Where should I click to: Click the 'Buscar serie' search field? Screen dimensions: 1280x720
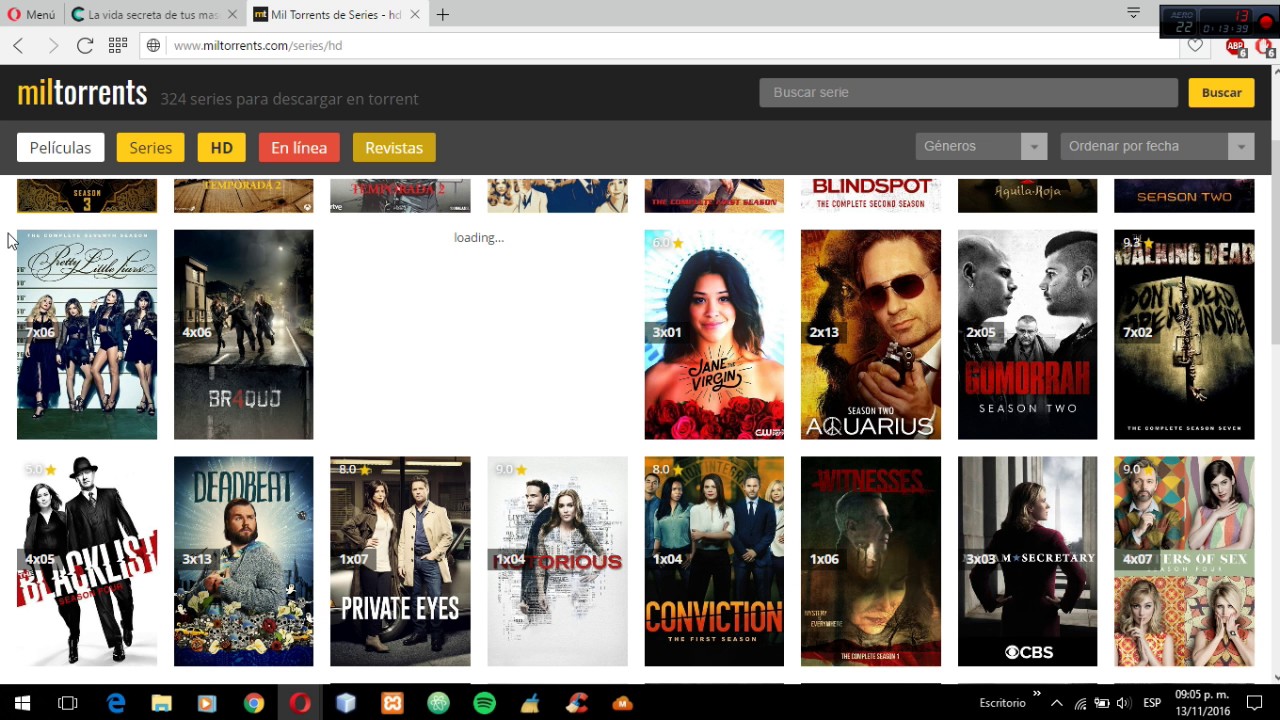click(x=968, y=92)
